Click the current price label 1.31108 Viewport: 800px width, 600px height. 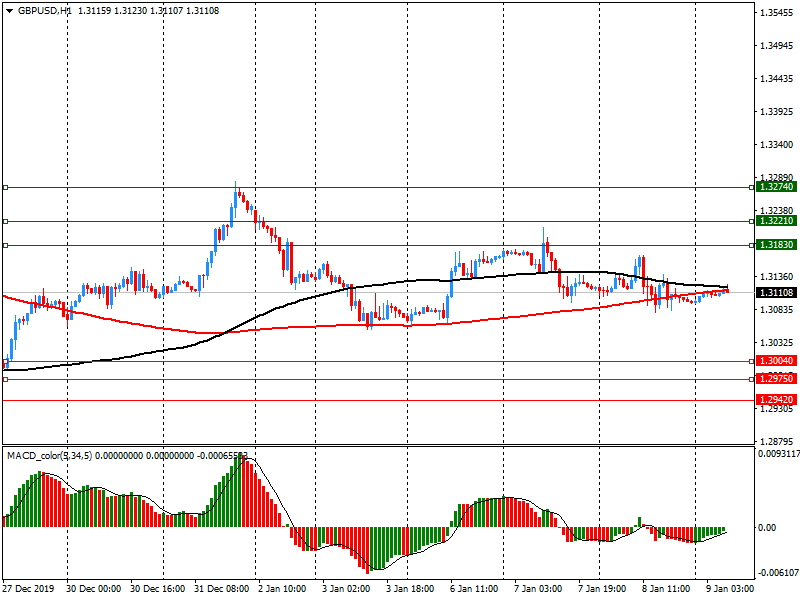[x=776, y=293]
